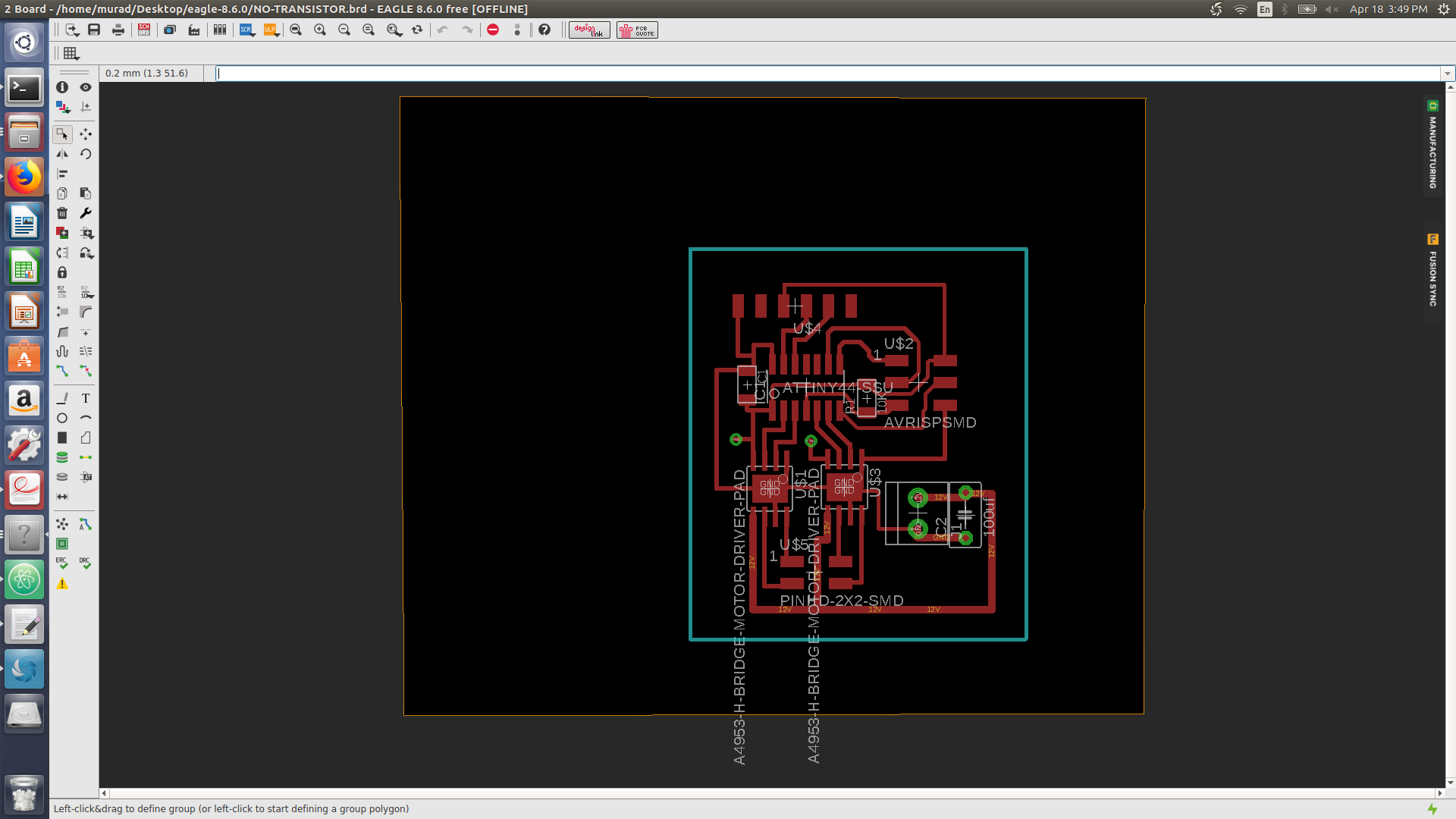Select the Polygon tool
The height and width of the screenshot is (819, 1456).
[x=86, y=438]
